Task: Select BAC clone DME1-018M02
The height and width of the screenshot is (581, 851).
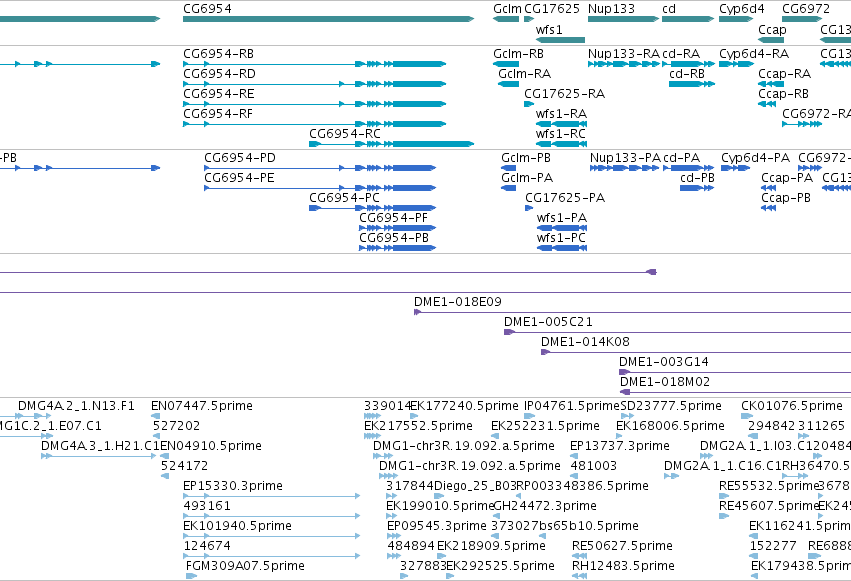Action: [665, 382]
